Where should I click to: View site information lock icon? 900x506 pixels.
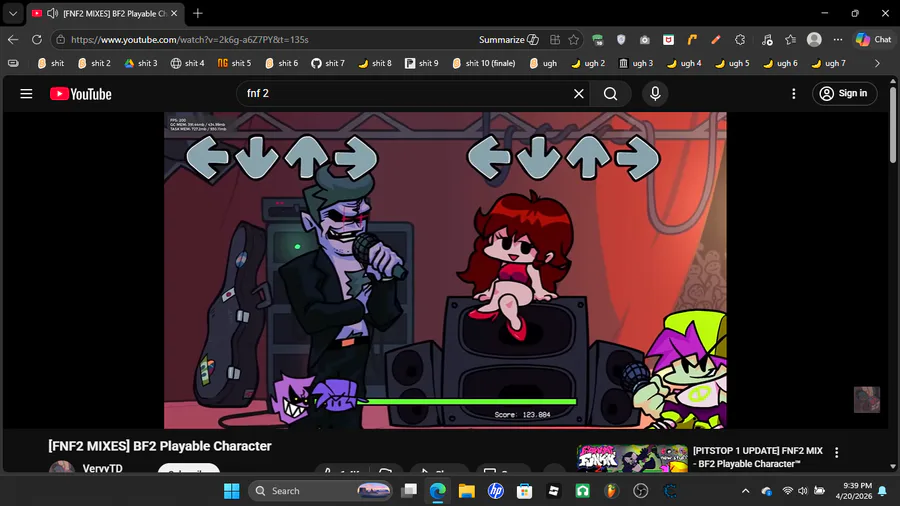click(61, 40)
